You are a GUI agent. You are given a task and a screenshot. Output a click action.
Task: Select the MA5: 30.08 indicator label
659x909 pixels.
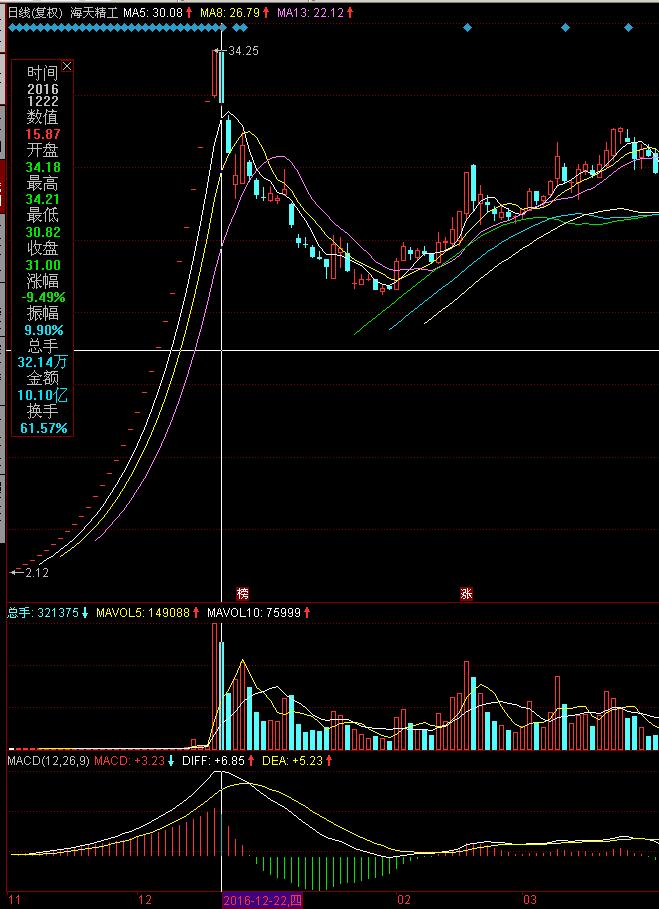click(x=153, y=13)
